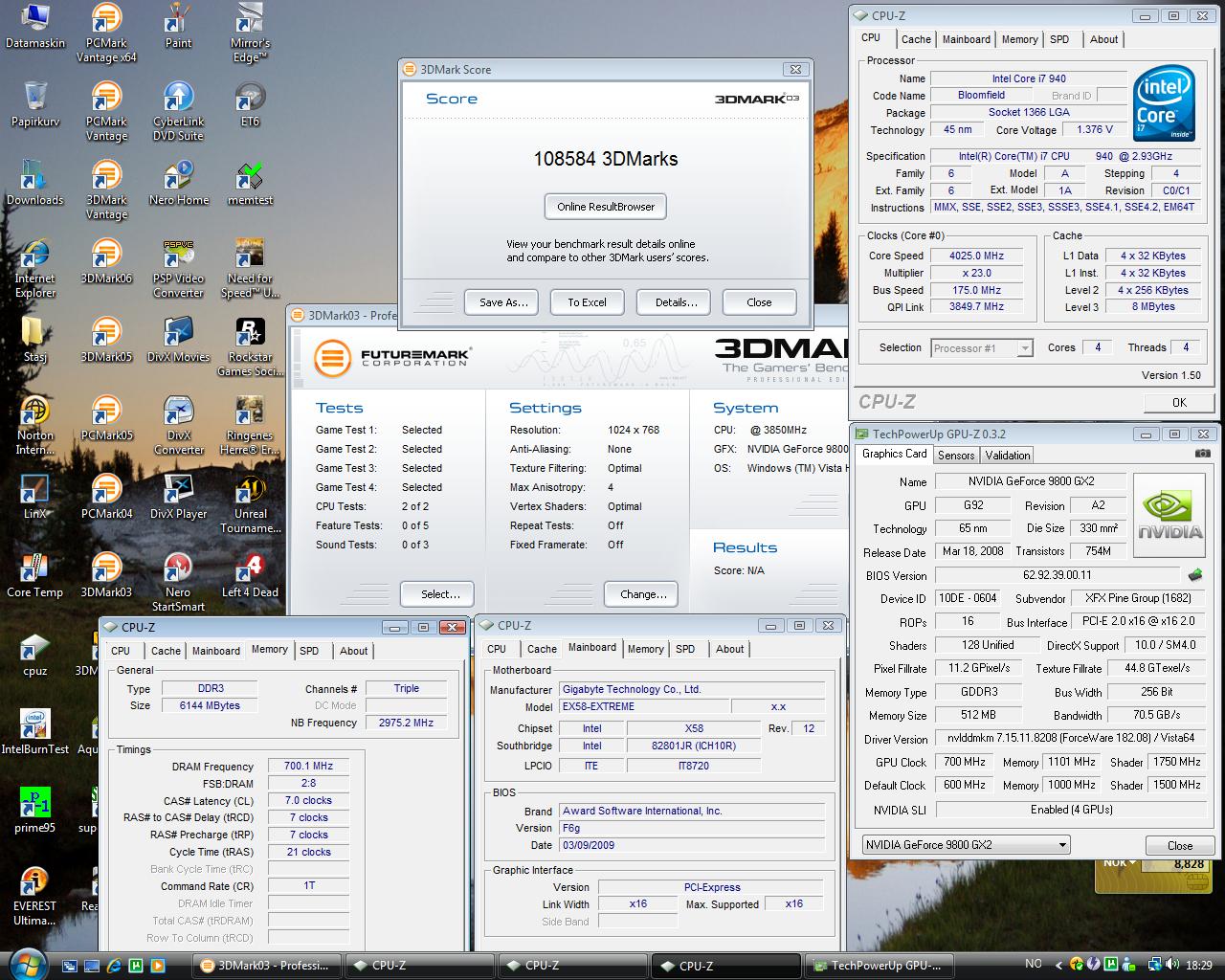Click Save As in 3DMark Score
This screenshot has width=1225, height=980.
click(503, 302)
